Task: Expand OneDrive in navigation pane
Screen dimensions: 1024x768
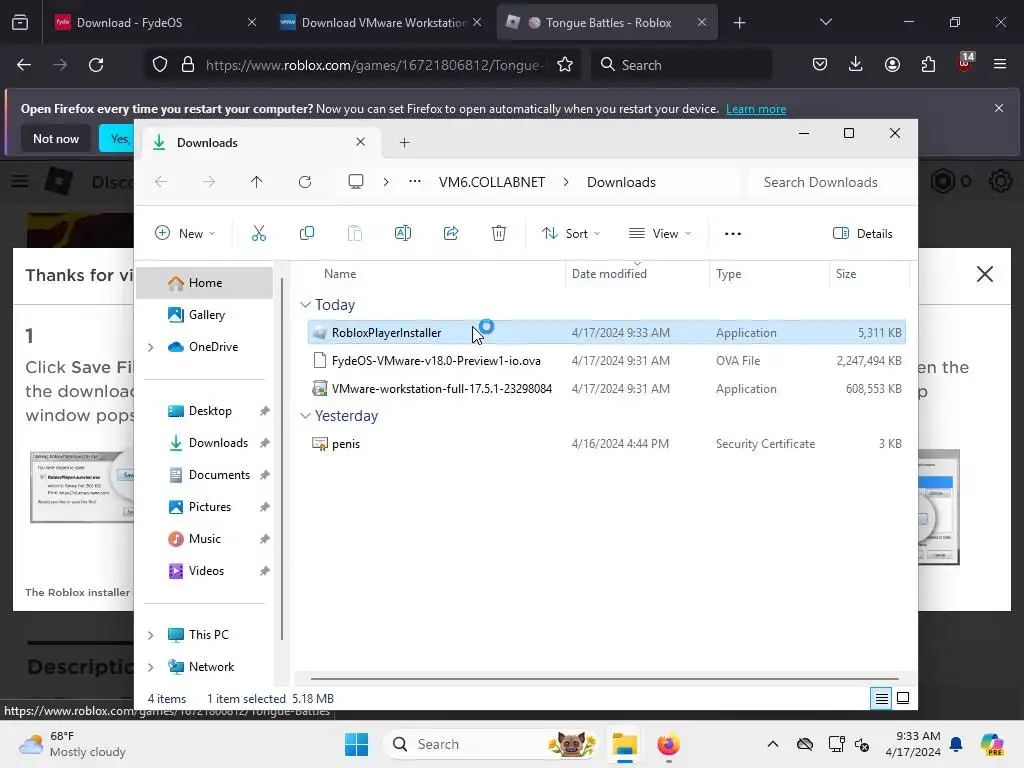Action: point(151,347)
